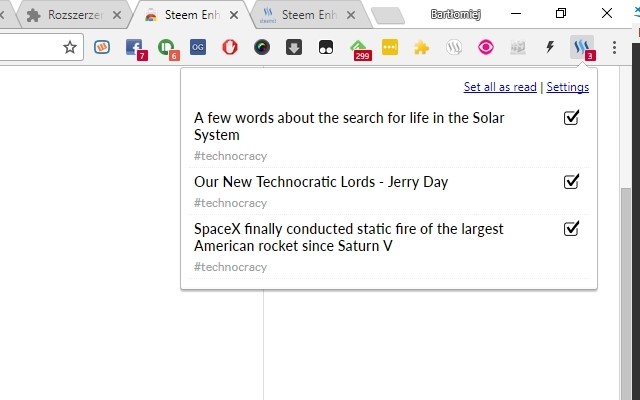Open the Settings link in popup

click(567, 87)
